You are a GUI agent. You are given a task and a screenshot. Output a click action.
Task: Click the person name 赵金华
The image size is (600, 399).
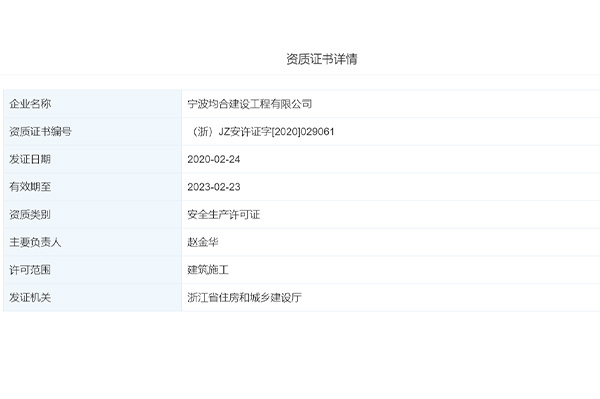pos(203,242)
